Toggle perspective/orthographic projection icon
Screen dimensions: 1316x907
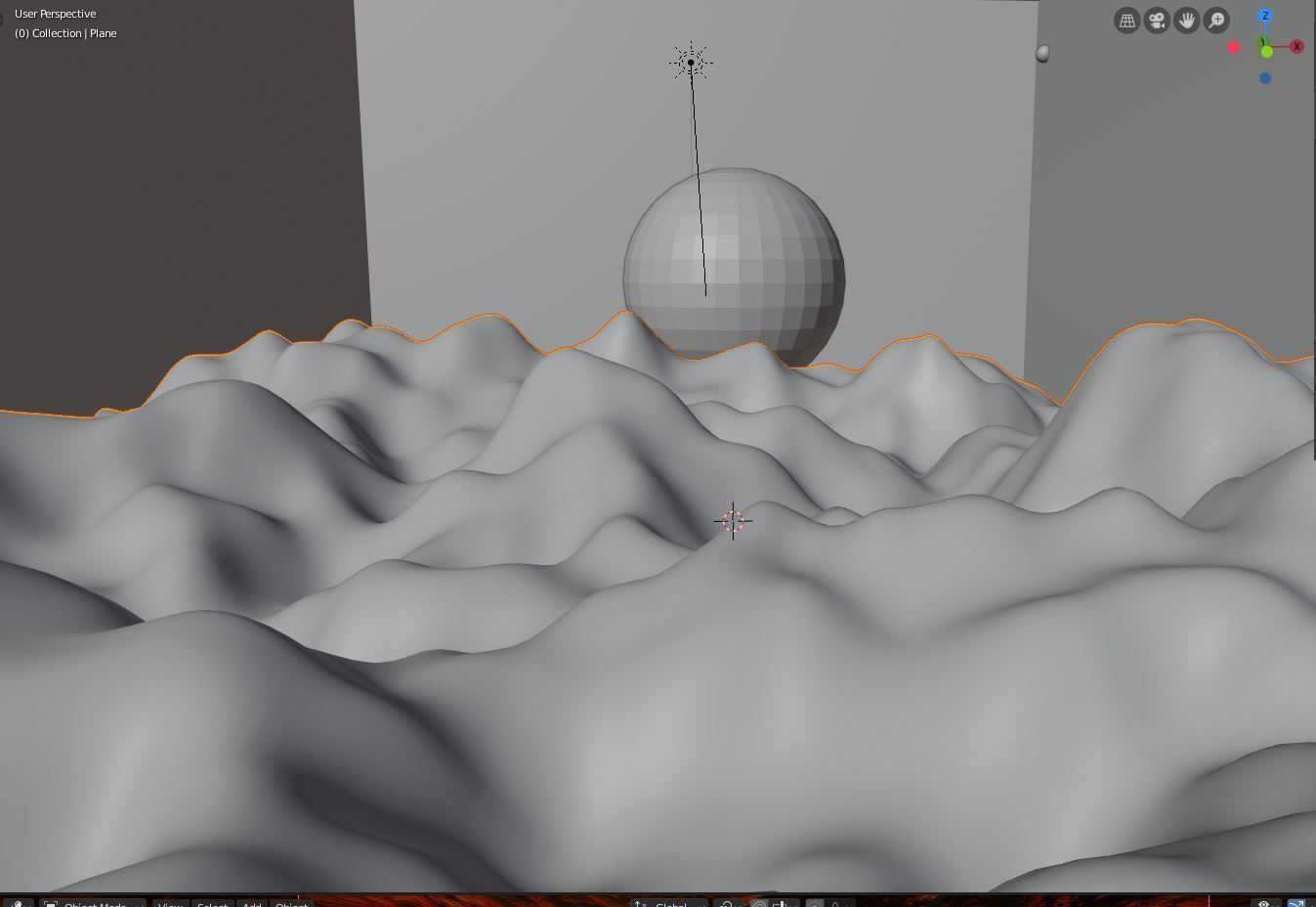(1126, 20)
